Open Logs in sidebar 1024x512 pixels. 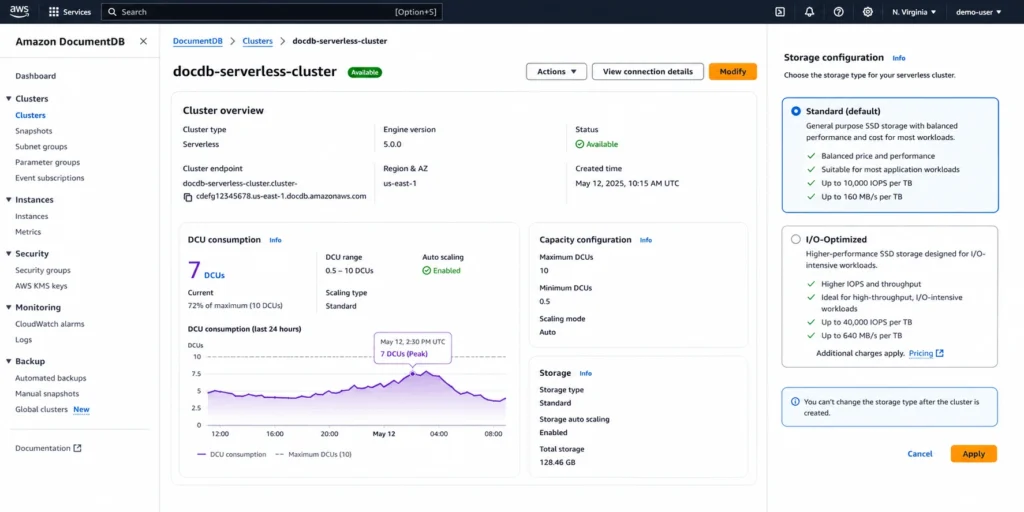24,340
